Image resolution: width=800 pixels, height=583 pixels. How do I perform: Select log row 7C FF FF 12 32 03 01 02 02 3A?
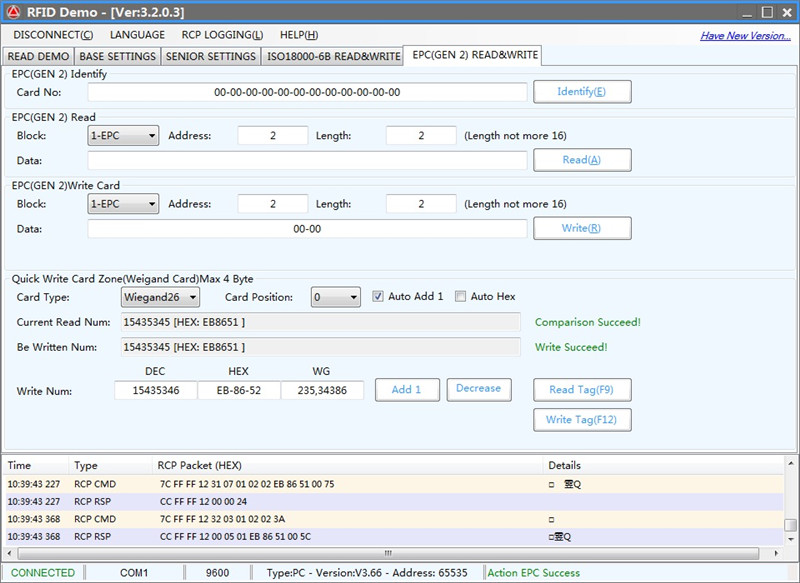(x=394, y=519)
